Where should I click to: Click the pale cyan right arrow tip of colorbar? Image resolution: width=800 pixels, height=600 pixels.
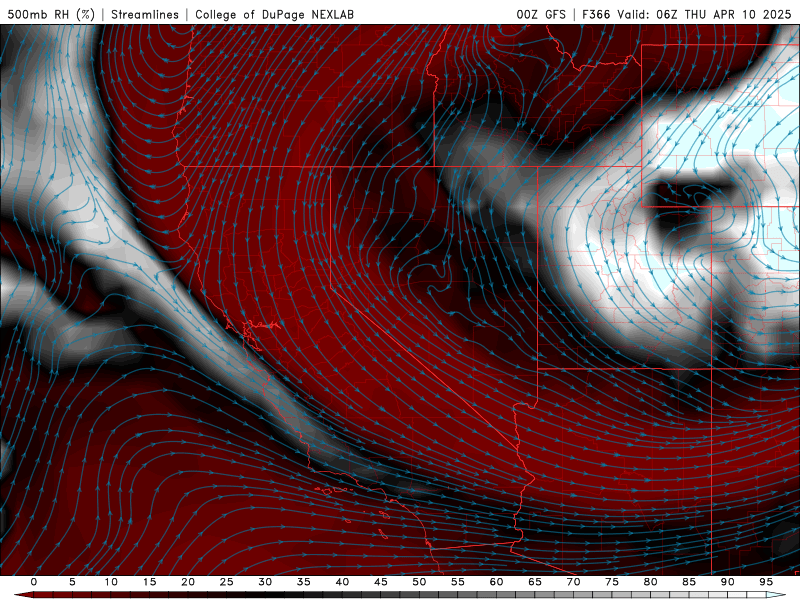tap(776, 595)
